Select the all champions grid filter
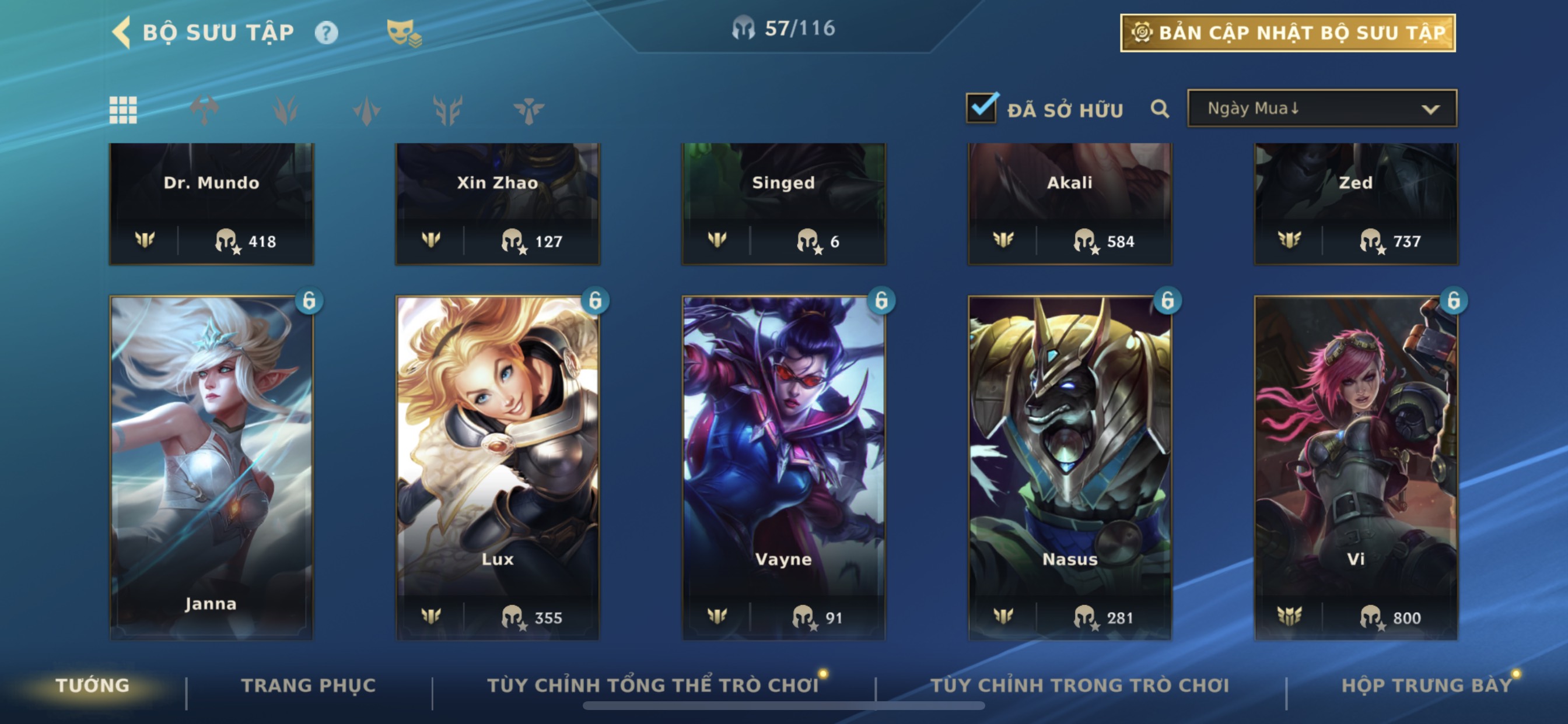Image resolution: width=1568 pixels, height=724 pixels. click(x=123, y=110)
